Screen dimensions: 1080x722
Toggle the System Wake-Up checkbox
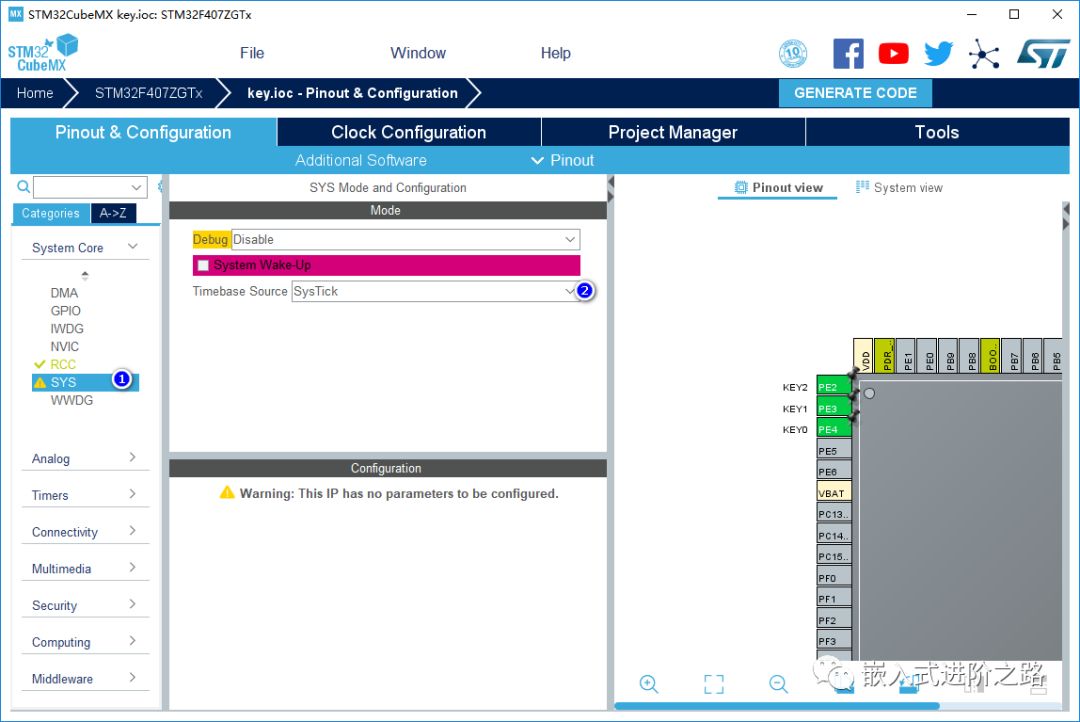coord(203,265)
